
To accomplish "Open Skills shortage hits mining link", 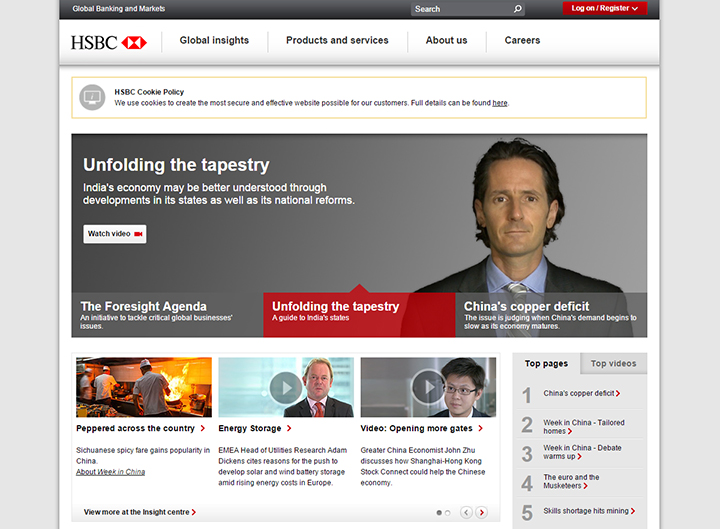I will 589,511.
